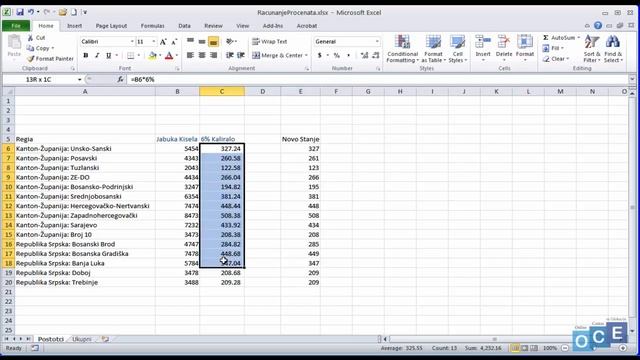Open Excel Help question mark icon
Screen dimensions: 640x360
(x=598, y=25)
